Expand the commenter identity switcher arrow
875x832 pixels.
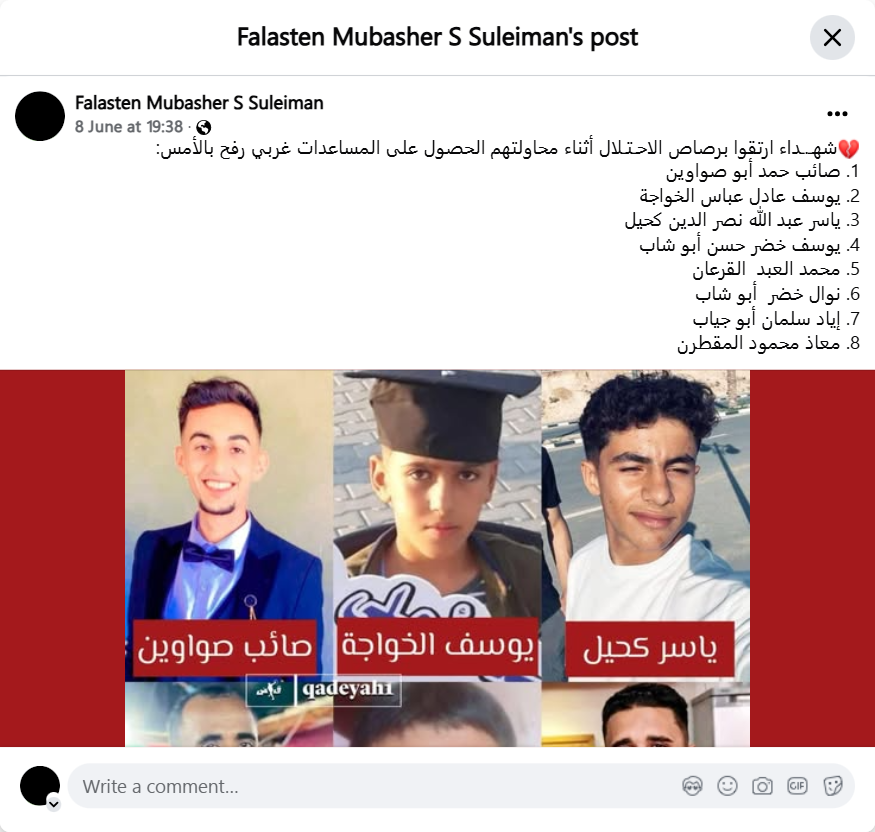point(54,804)
